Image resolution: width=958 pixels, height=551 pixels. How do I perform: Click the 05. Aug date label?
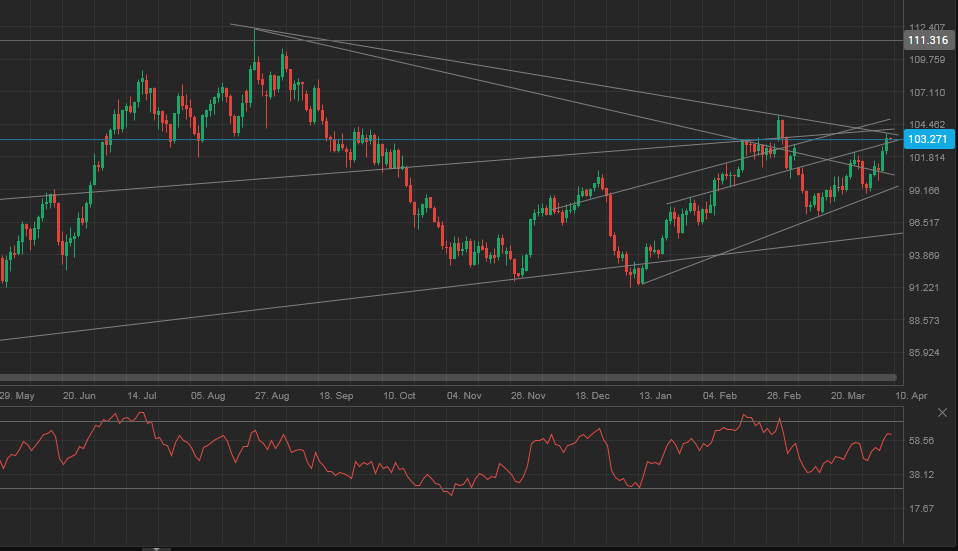pos(208,396)
